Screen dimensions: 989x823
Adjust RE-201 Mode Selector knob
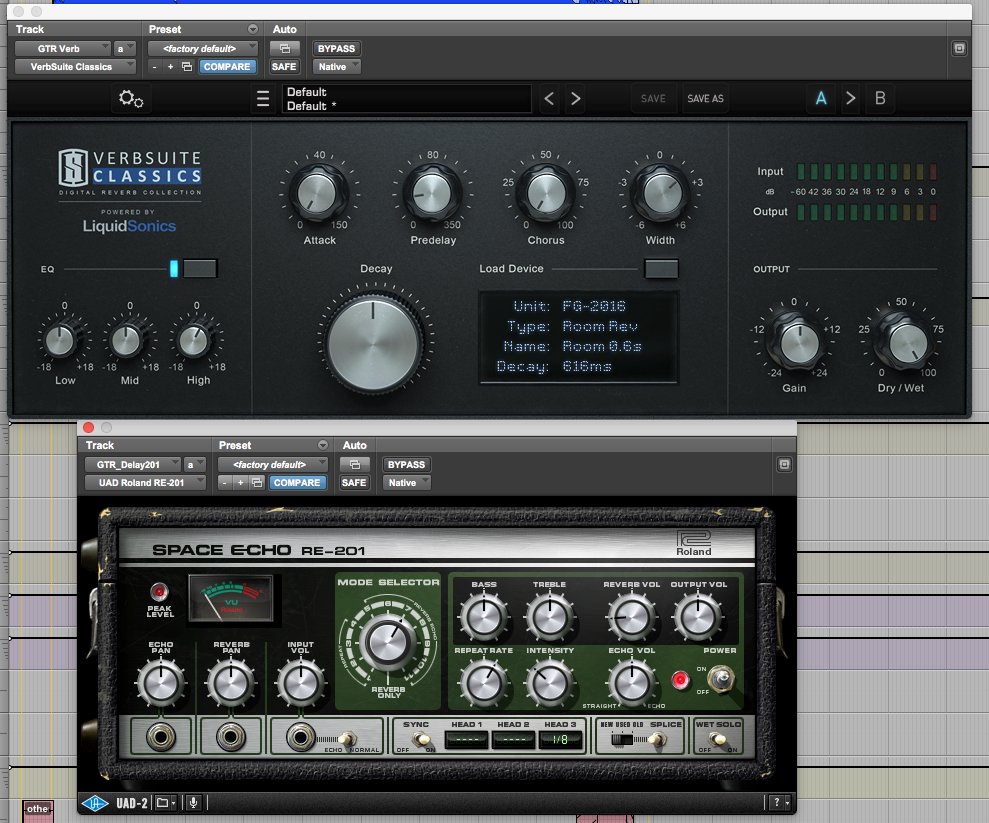click(x=389, y=643)
